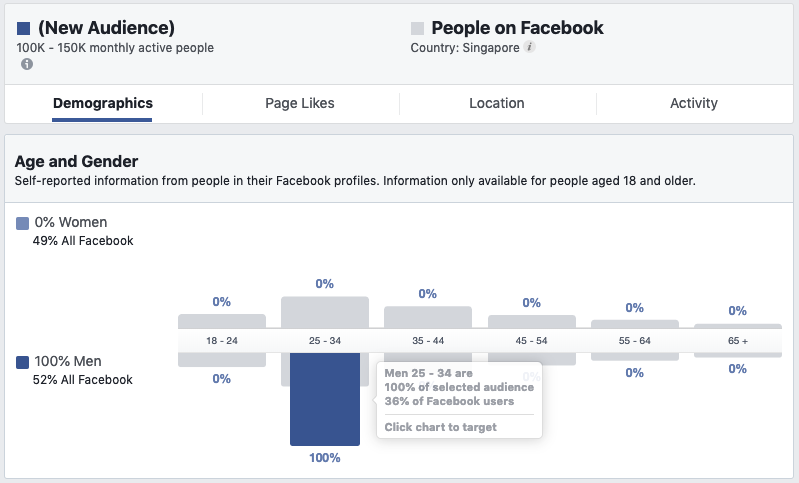799x483 pixels.
Task: Select the 35 - 44 age group label
Action: [x=428, y=341]
